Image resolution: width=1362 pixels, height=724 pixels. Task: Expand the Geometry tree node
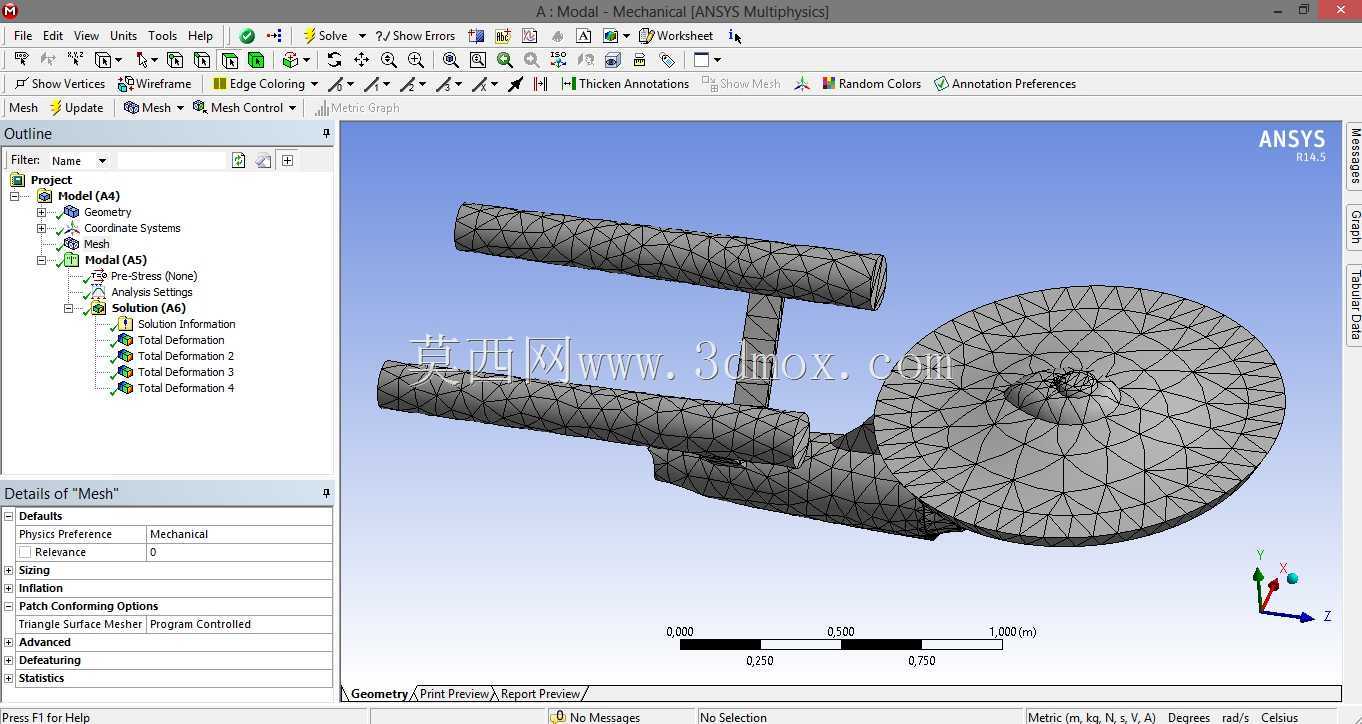41,212
